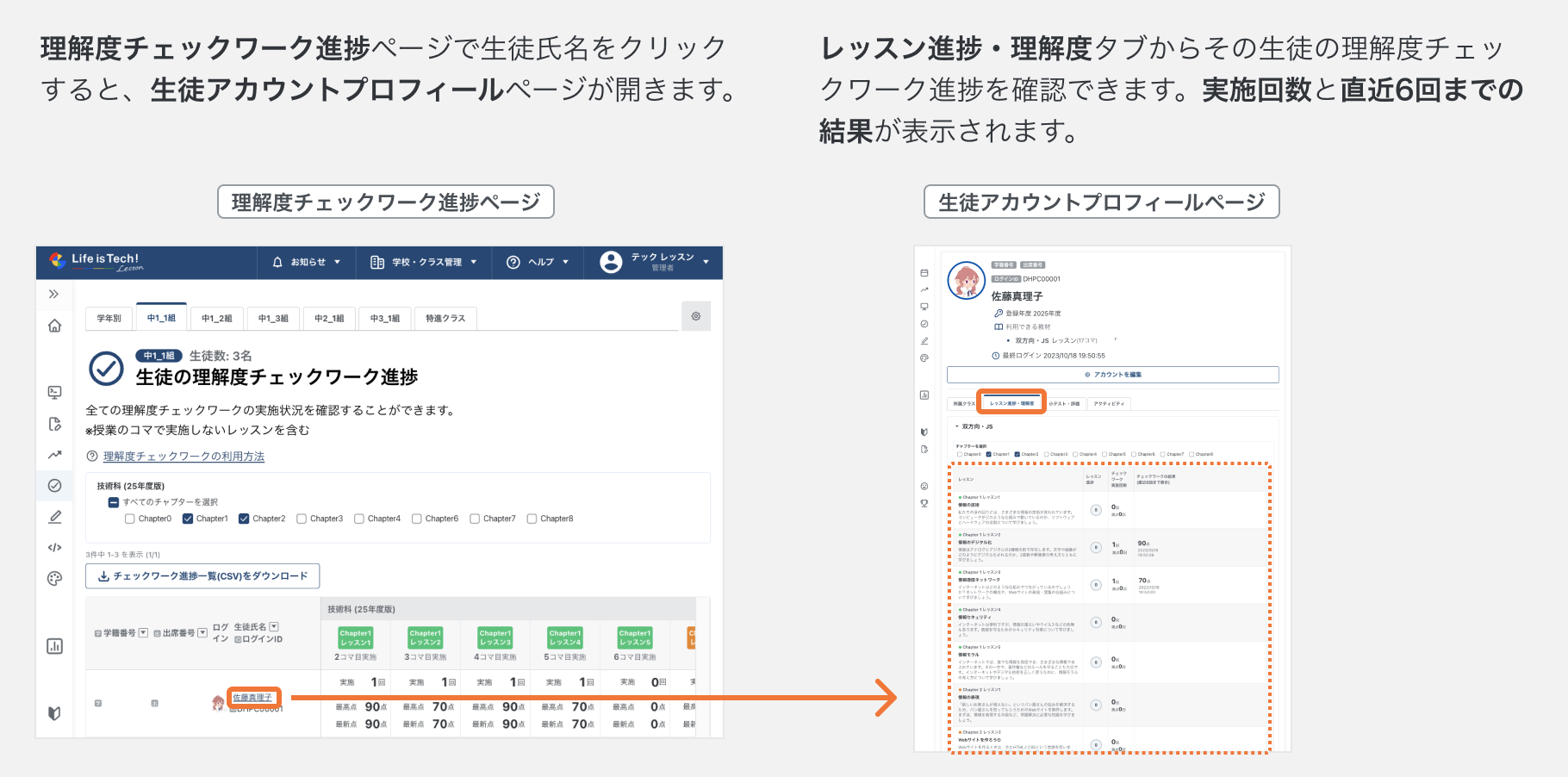Select the bookmark icon at sidebar bottom
This screenshot has height=777, width=1568.
55,712
